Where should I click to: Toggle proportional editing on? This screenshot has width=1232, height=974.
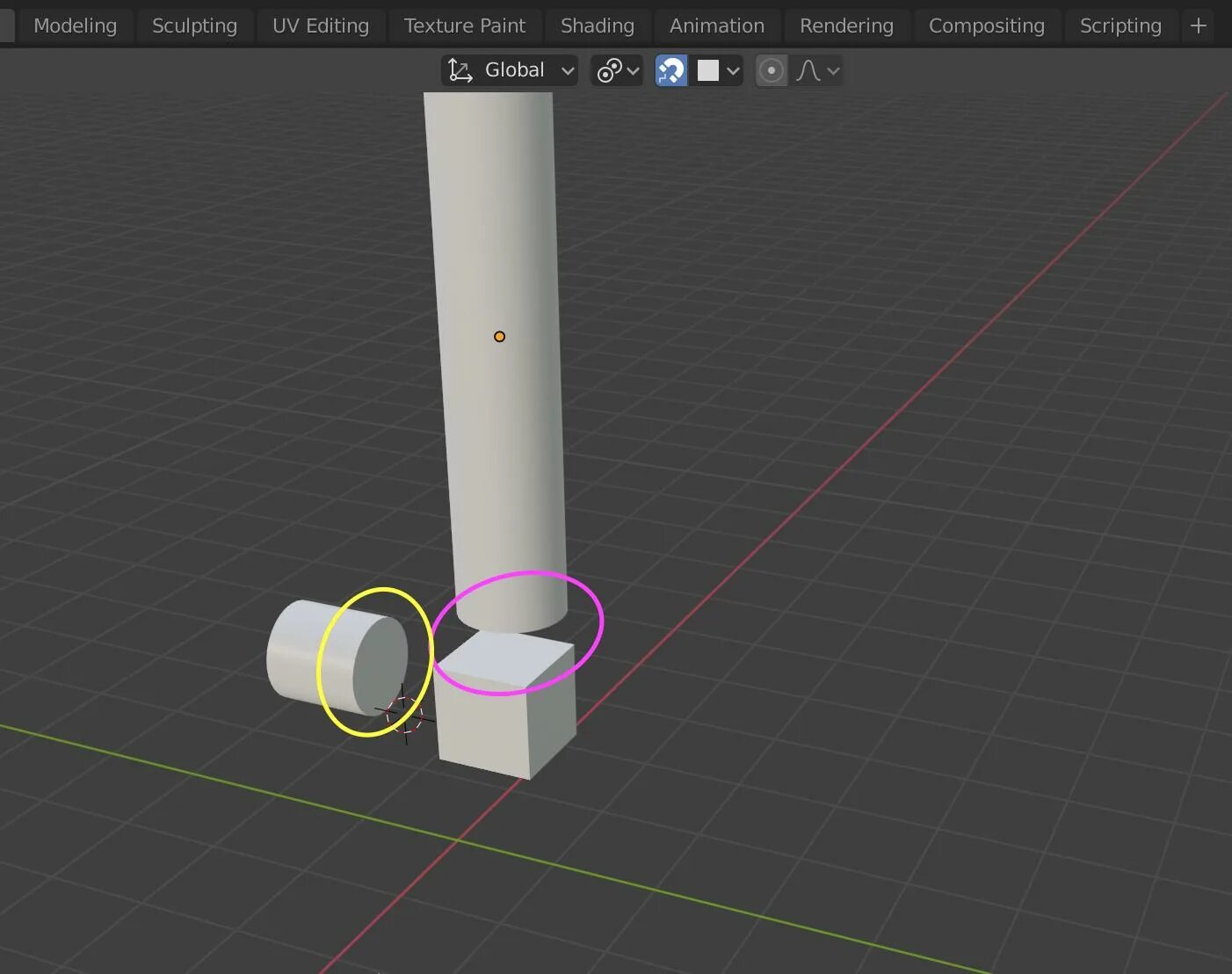pyautogui.click(x=771, y=70)
